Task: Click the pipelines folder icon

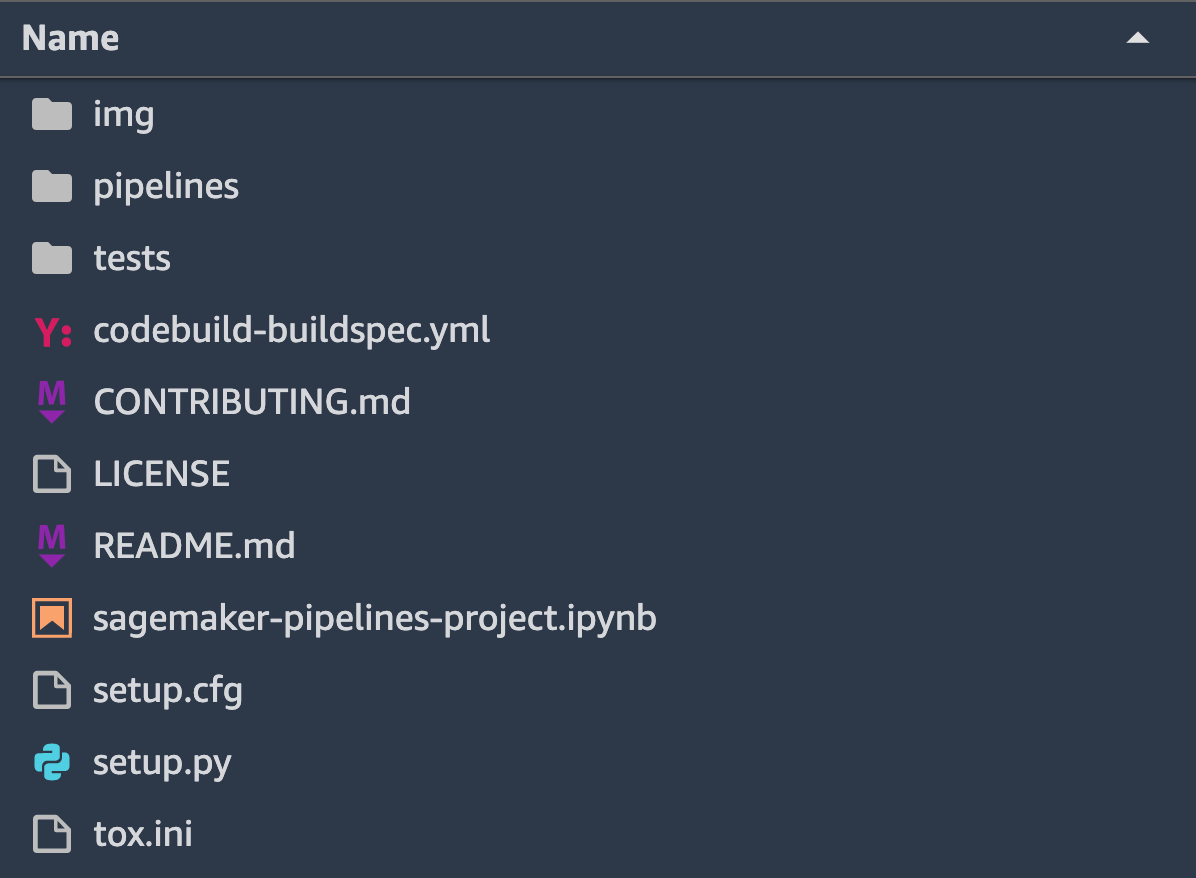Action: click(52, 186)
